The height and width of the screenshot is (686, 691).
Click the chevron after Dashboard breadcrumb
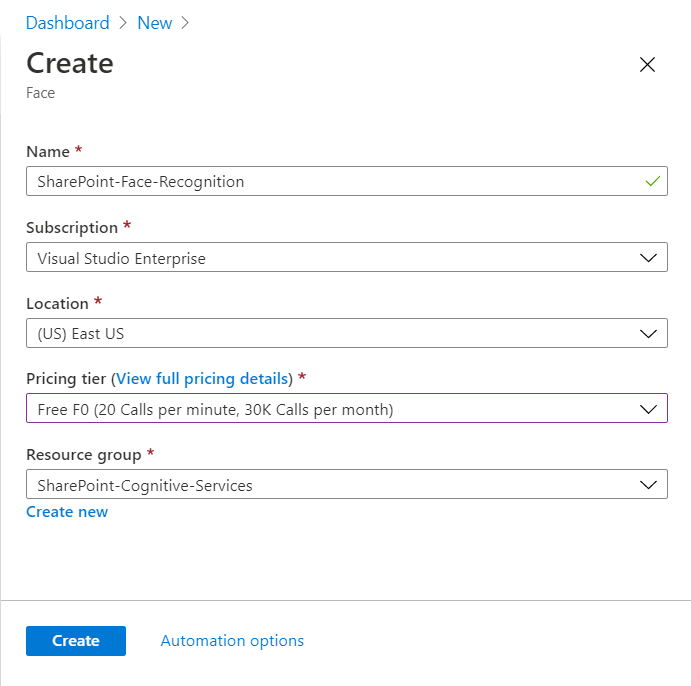[x=123, y=23]
